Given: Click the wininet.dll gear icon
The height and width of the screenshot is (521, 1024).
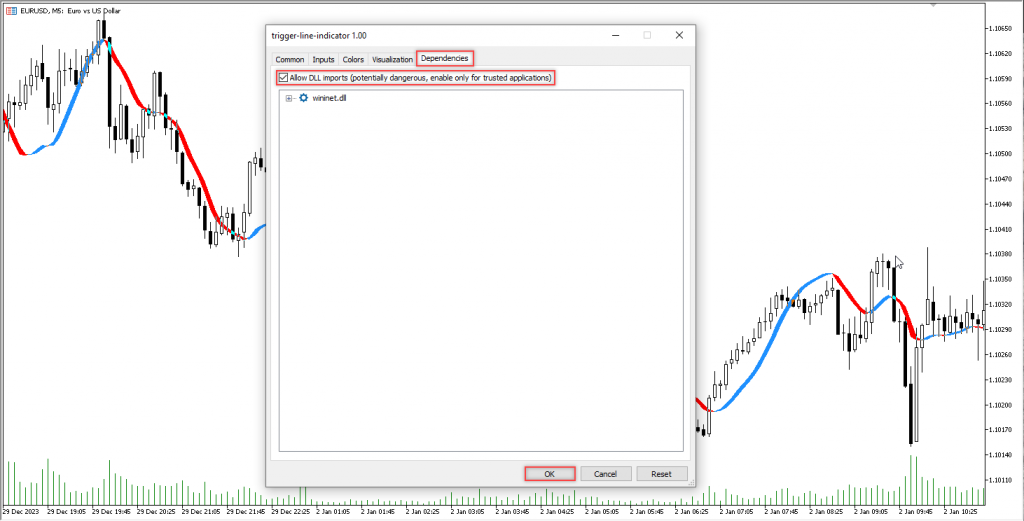Looking at the screenshot, I should 303,99.
